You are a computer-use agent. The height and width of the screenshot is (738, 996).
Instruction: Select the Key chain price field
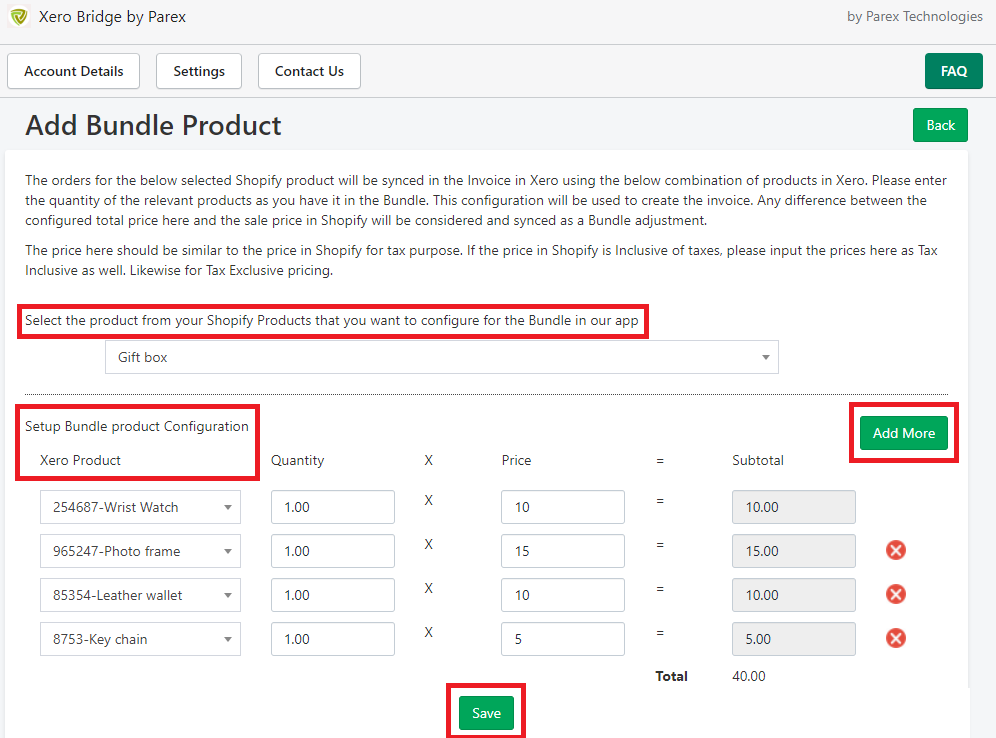pos(563,639)
